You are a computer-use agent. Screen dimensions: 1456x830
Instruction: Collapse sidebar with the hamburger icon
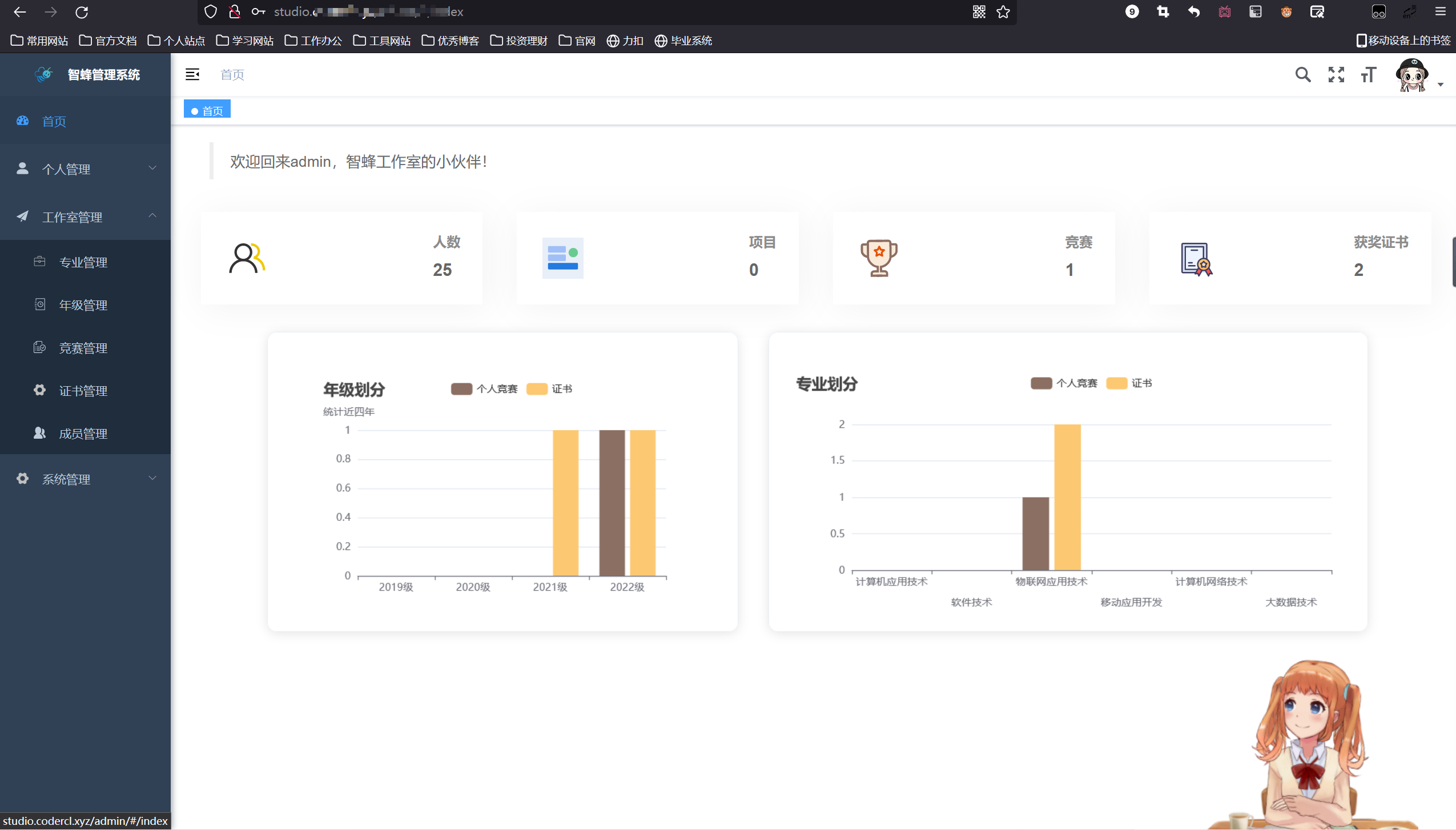click(192, 74)
